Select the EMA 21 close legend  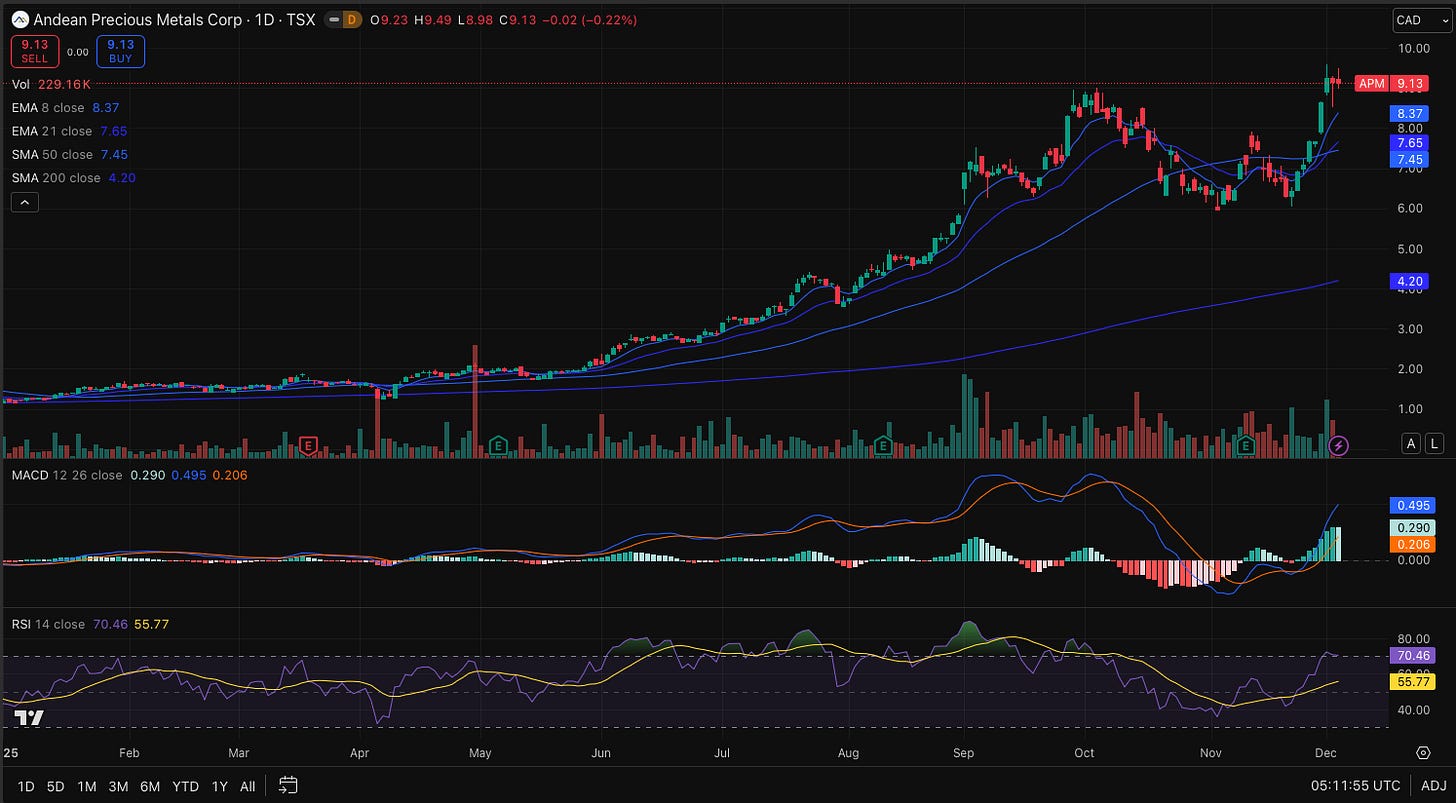pos(70,131)
